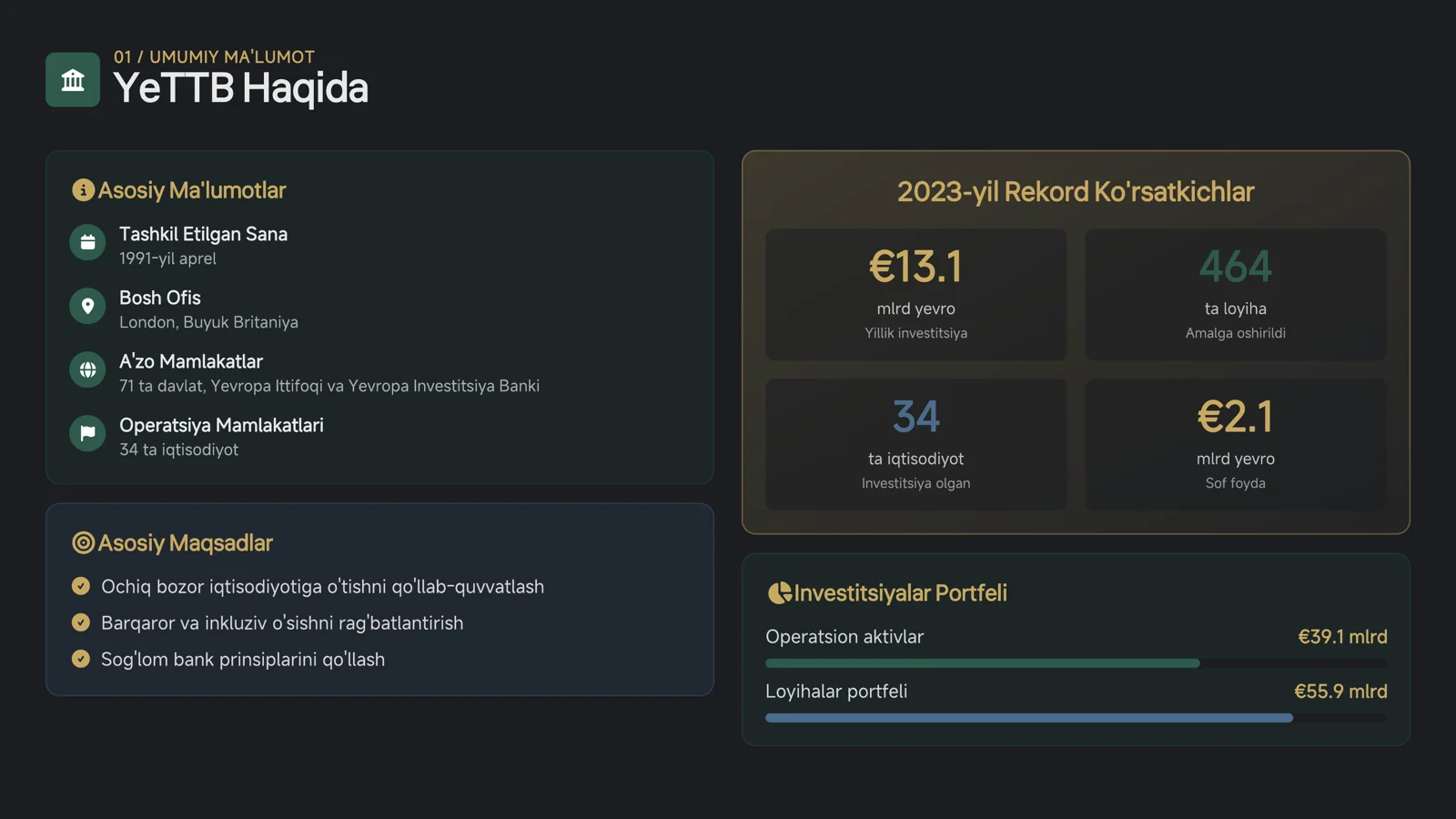Select the 34 ta iqtisodiyot card
The height and width of the screenshot is (819, 1456).
click(x=915, y=444)
